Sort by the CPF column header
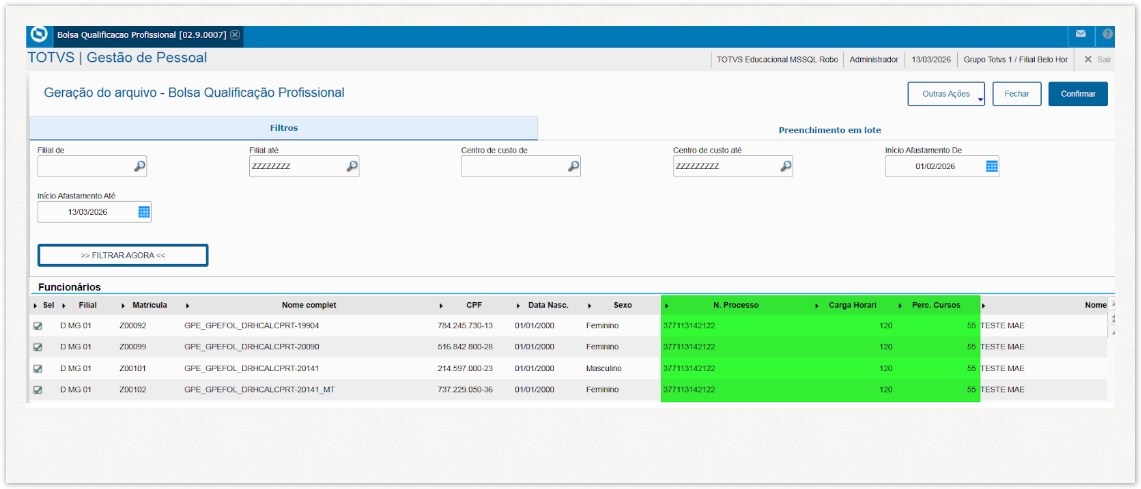Viewport: 1141px width, 489px height. coord(474,305)
